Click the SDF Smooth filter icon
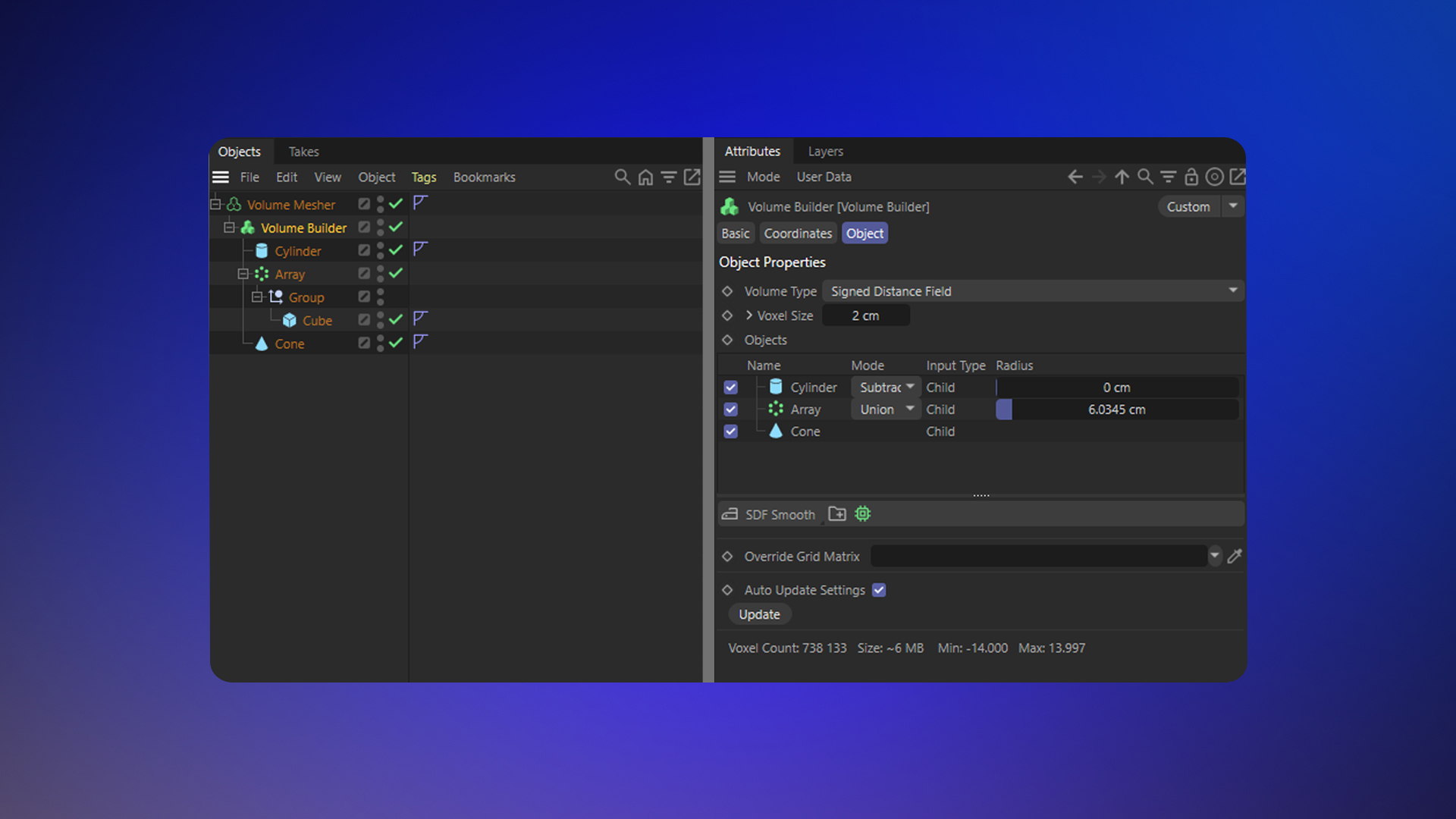Screen dimensions: 1456x819 (730, 514)
